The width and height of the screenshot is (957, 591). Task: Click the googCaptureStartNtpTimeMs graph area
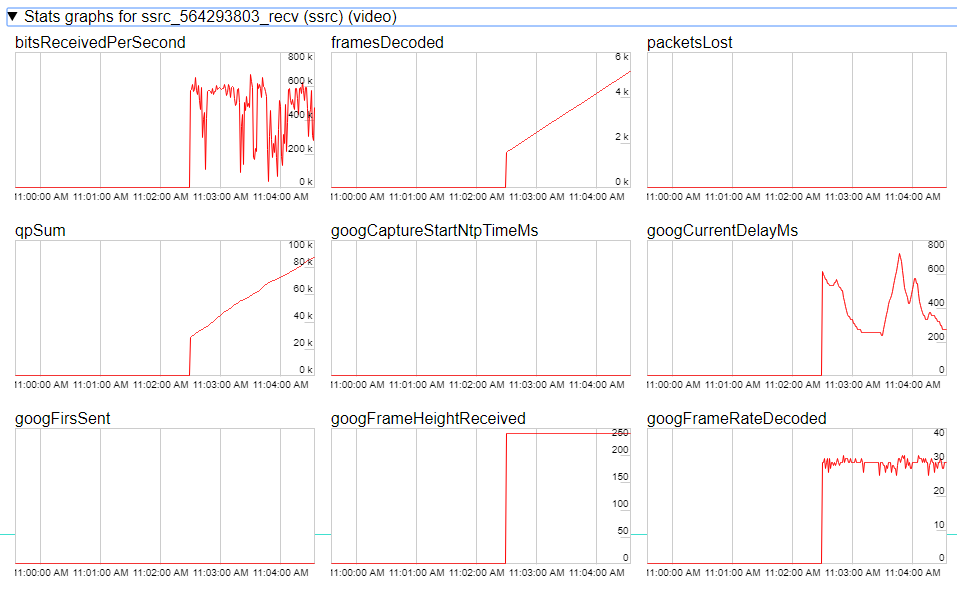(x=480, y=308)
